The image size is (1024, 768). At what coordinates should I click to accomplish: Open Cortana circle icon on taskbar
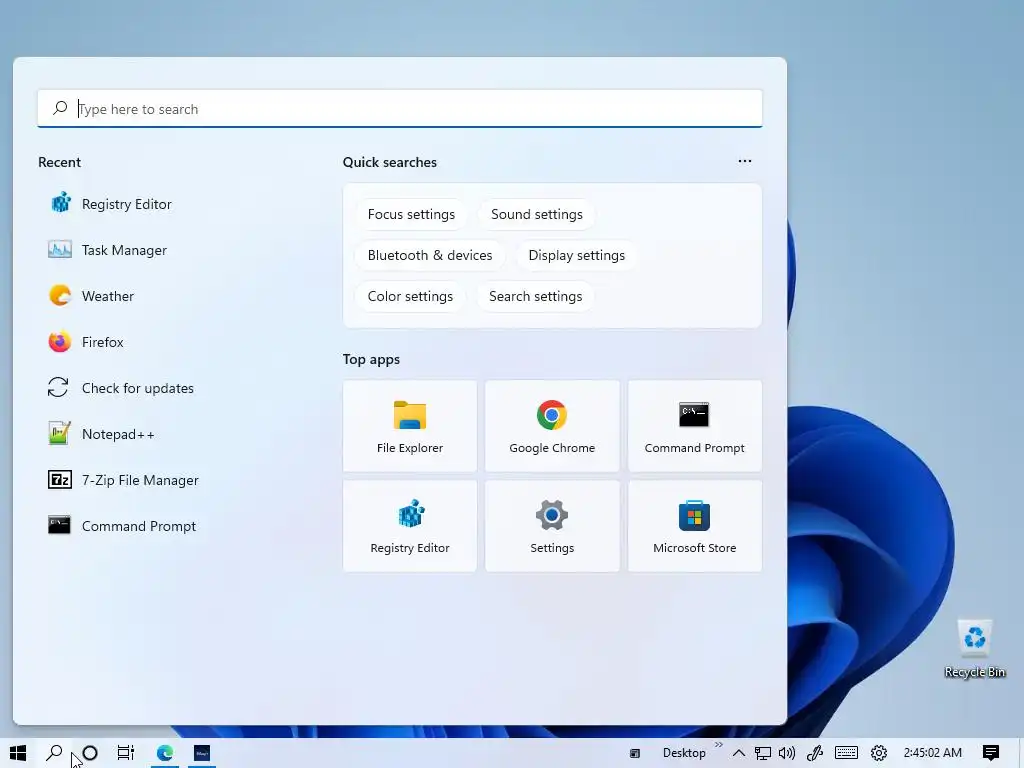click(x=90, y=753)
